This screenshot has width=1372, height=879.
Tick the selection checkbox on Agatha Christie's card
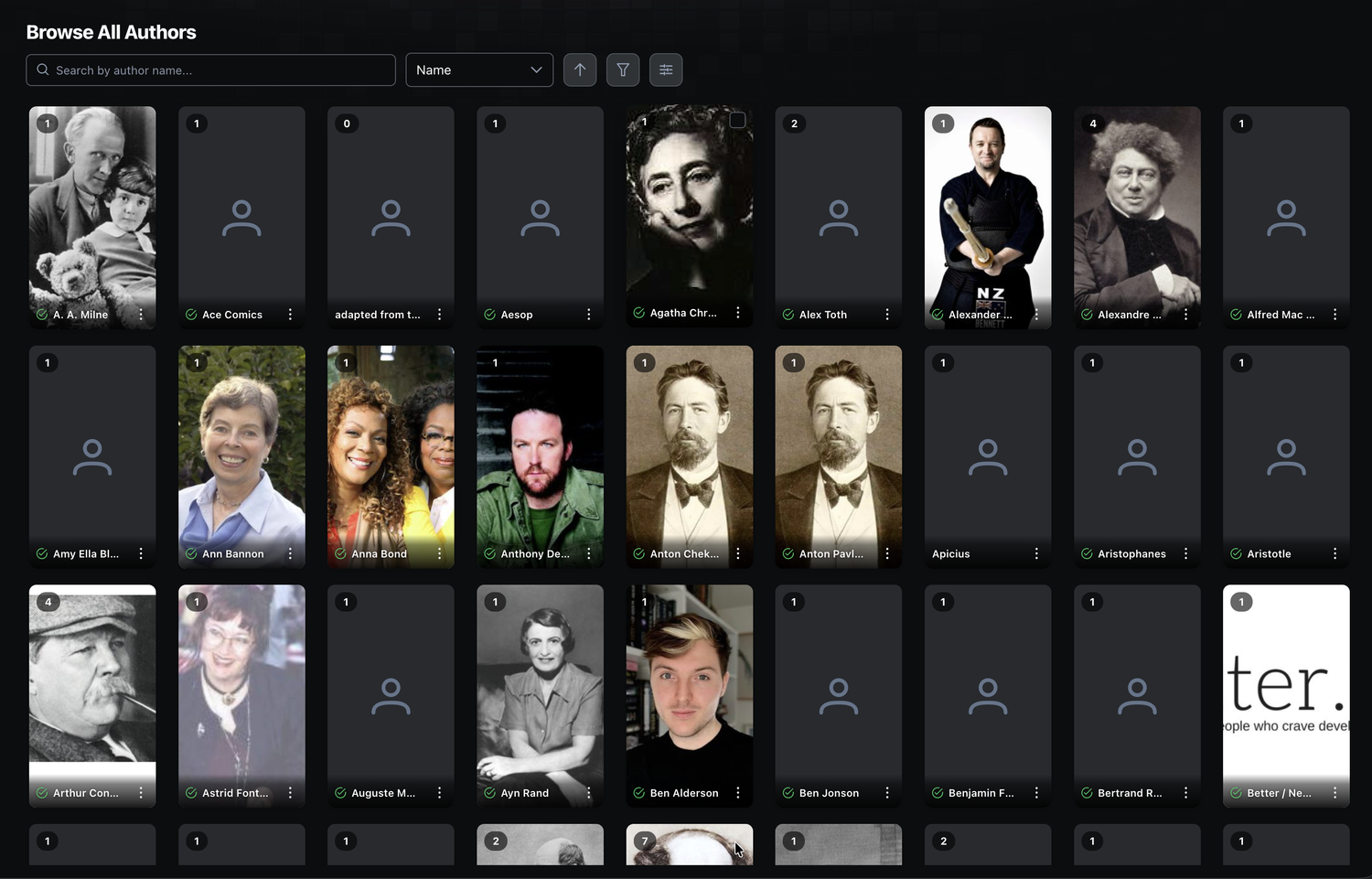pos(737,121)
